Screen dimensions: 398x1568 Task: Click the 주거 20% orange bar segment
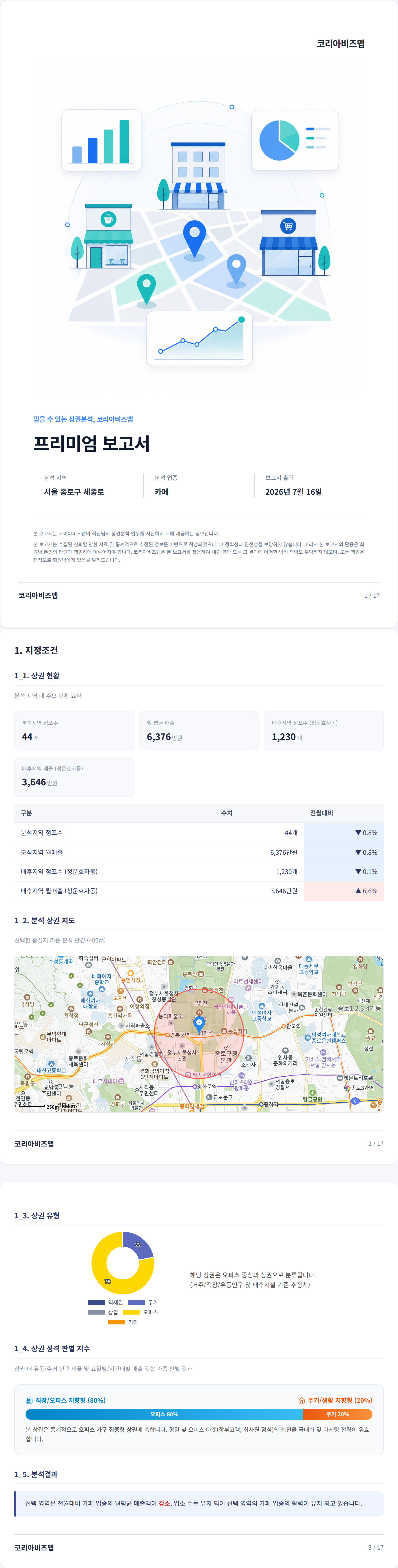[338, 1415]
